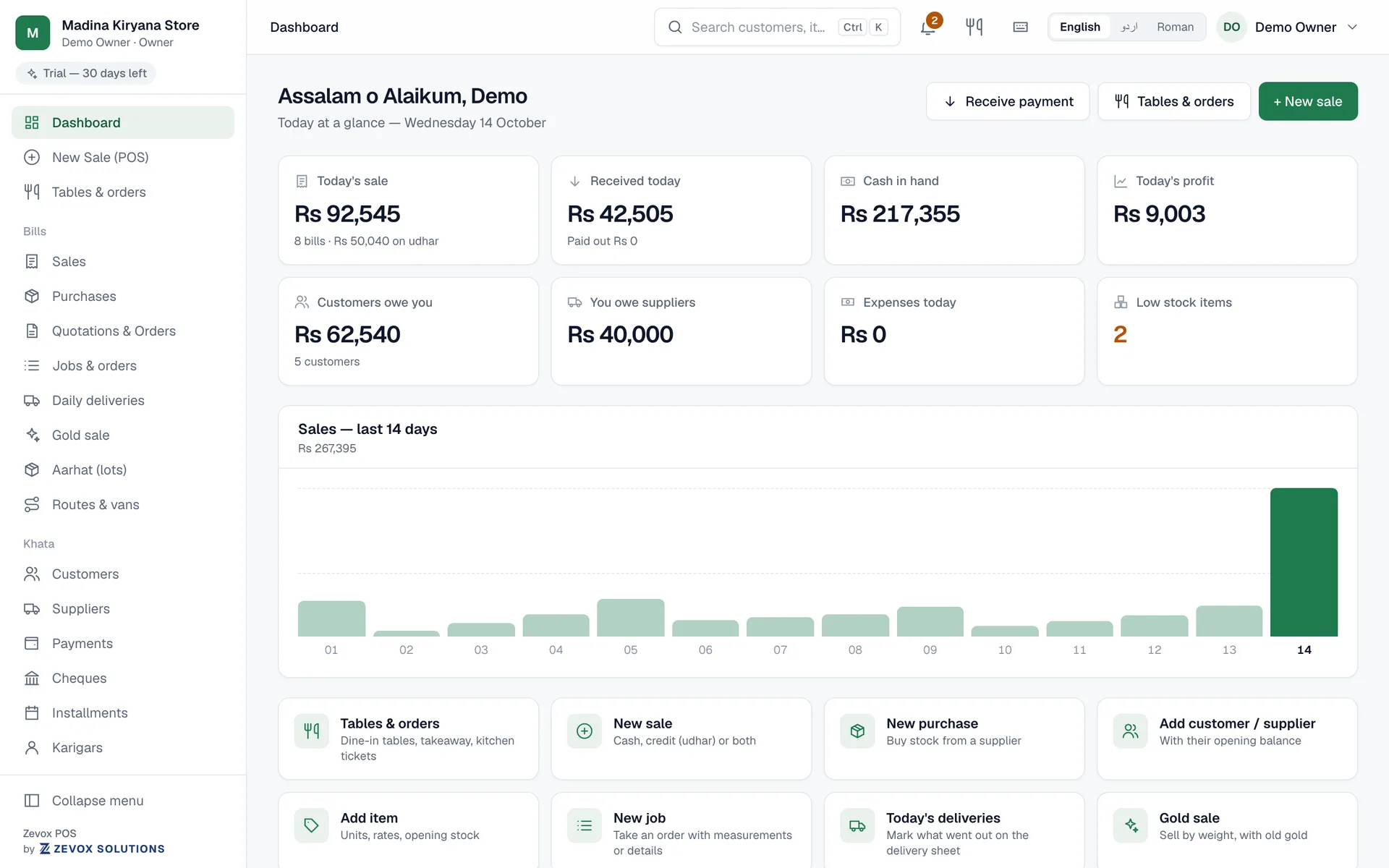Open the Zevox Solutions link
Screen dimensions: 1389x868
(x=102, y=848)
